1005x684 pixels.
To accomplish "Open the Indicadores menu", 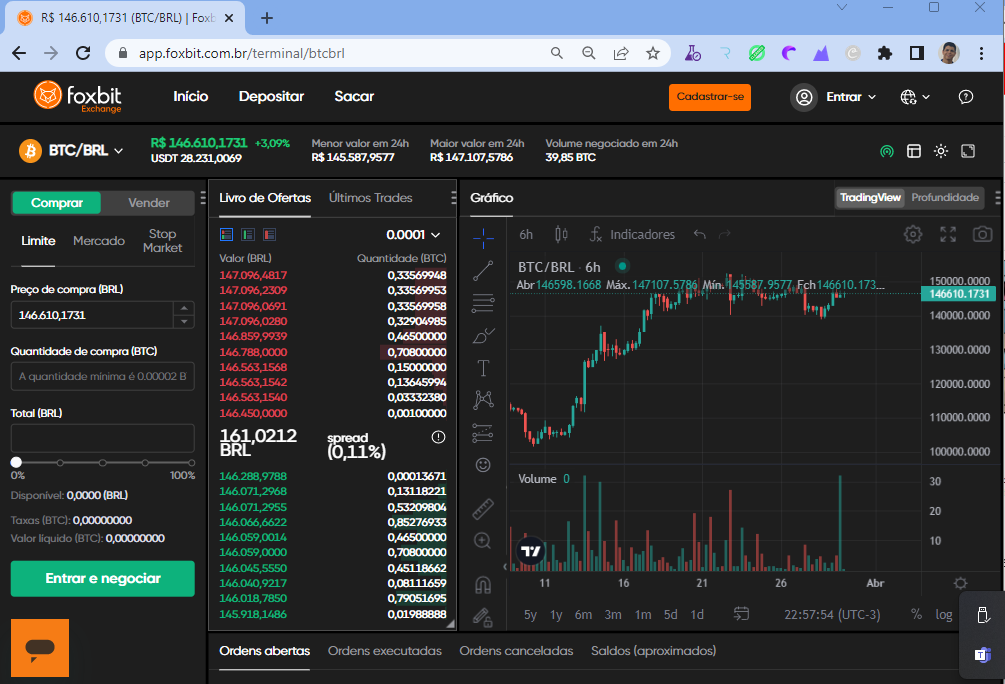I will (632, 235).
